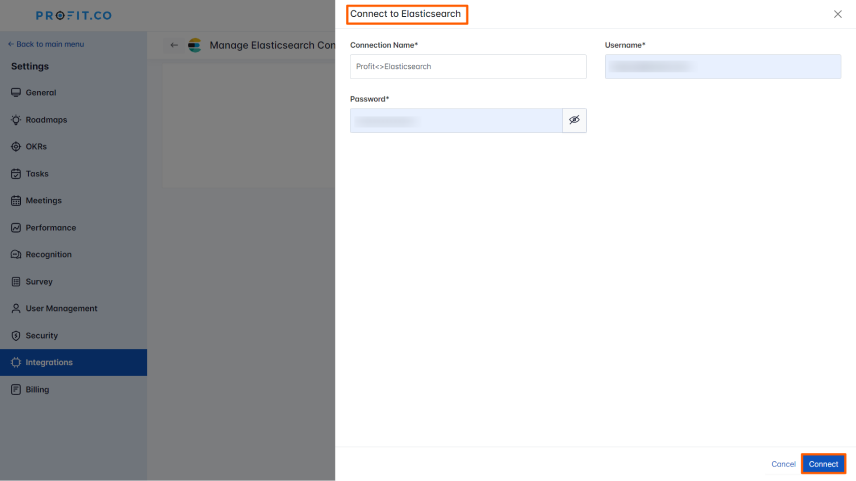Click the Security shield icon
The image size is (856, 481).
(x=16, y=335)
